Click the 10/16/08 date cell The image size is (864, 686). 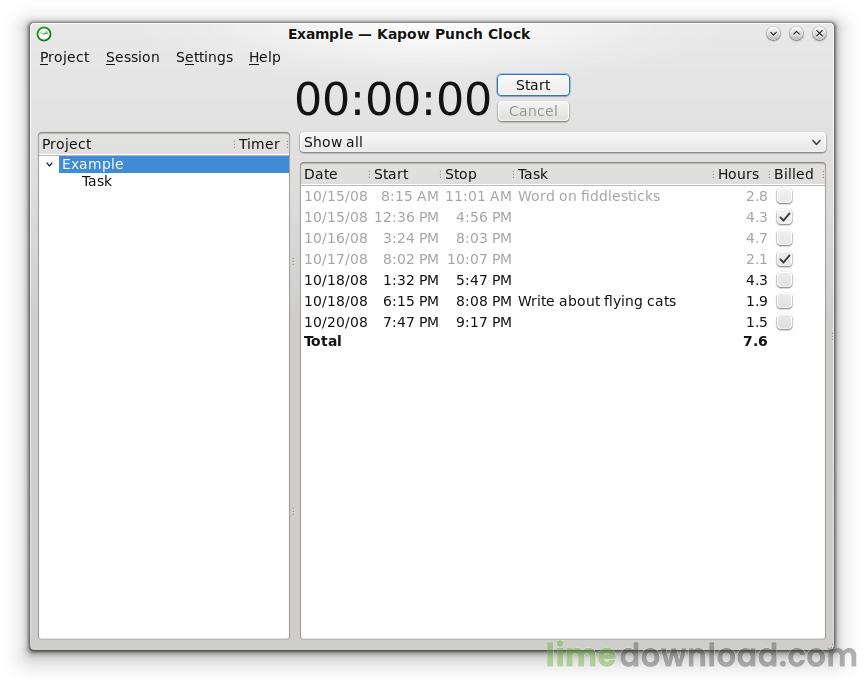(336, 239)
